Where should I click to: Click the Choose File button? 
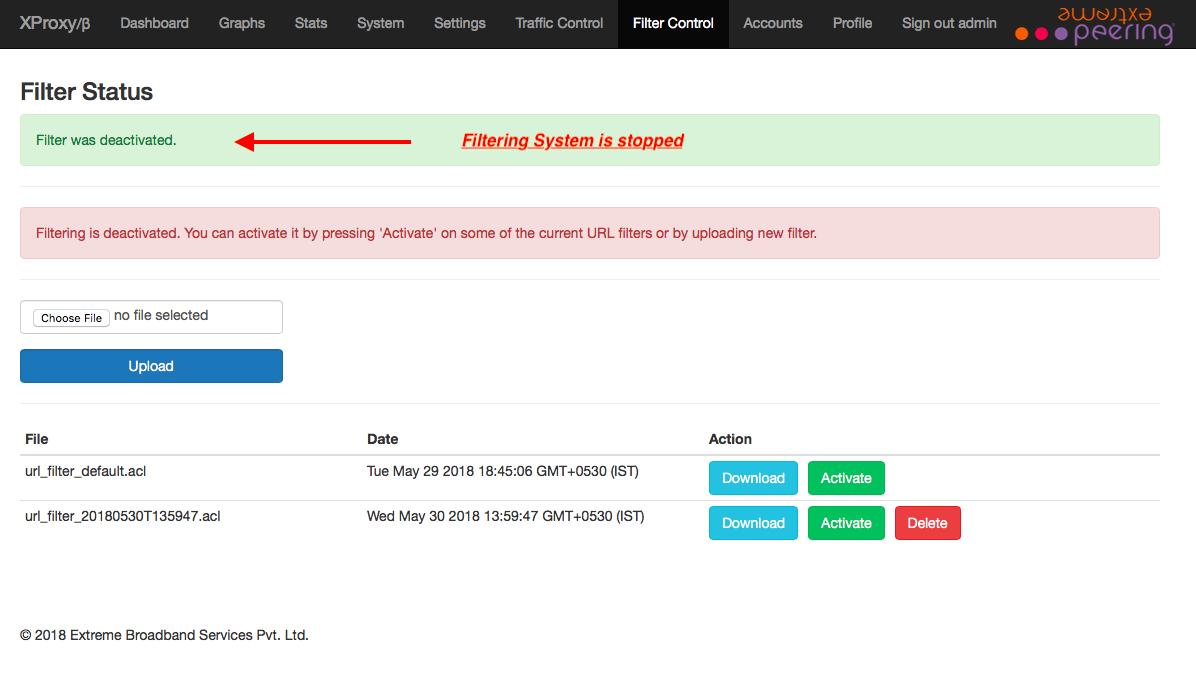point(70,317)
